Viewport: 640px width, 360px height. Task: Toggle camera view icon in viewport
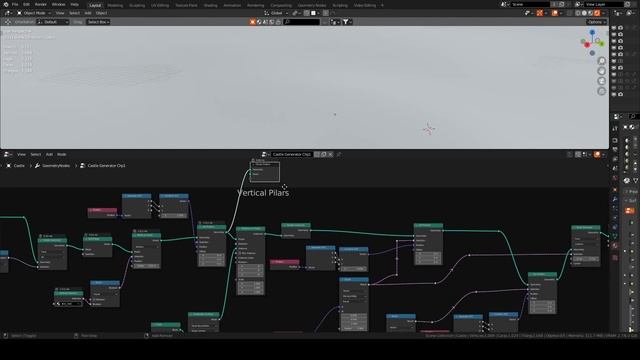click(x=602, y=81)
